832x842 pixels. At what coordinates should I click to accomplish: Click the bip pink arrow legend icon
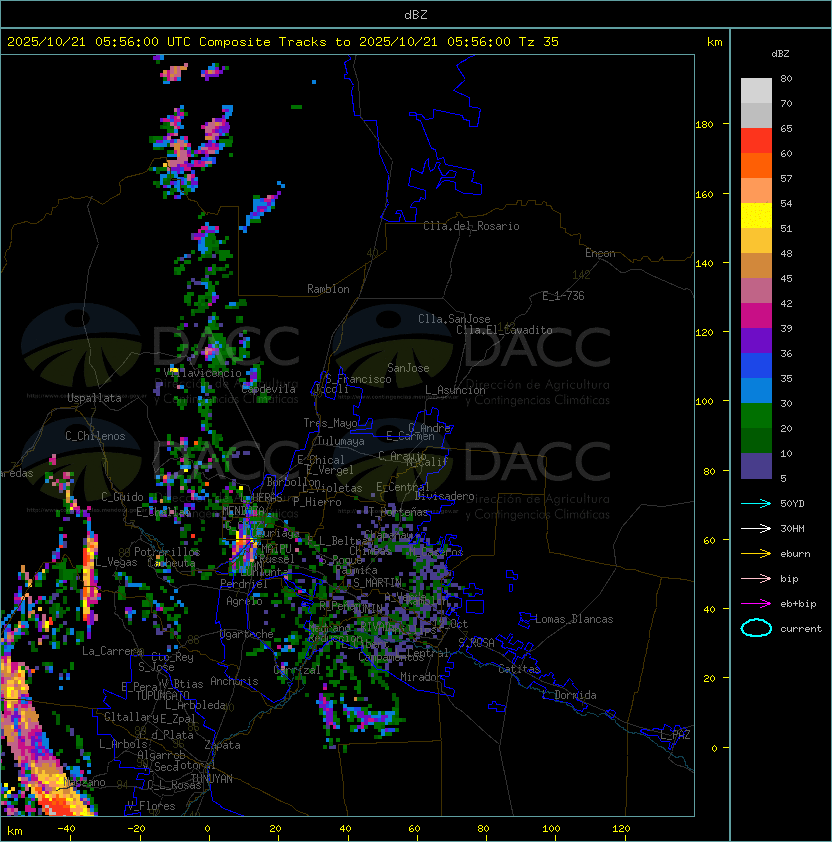pyautogui.click(x=756, y=579)
